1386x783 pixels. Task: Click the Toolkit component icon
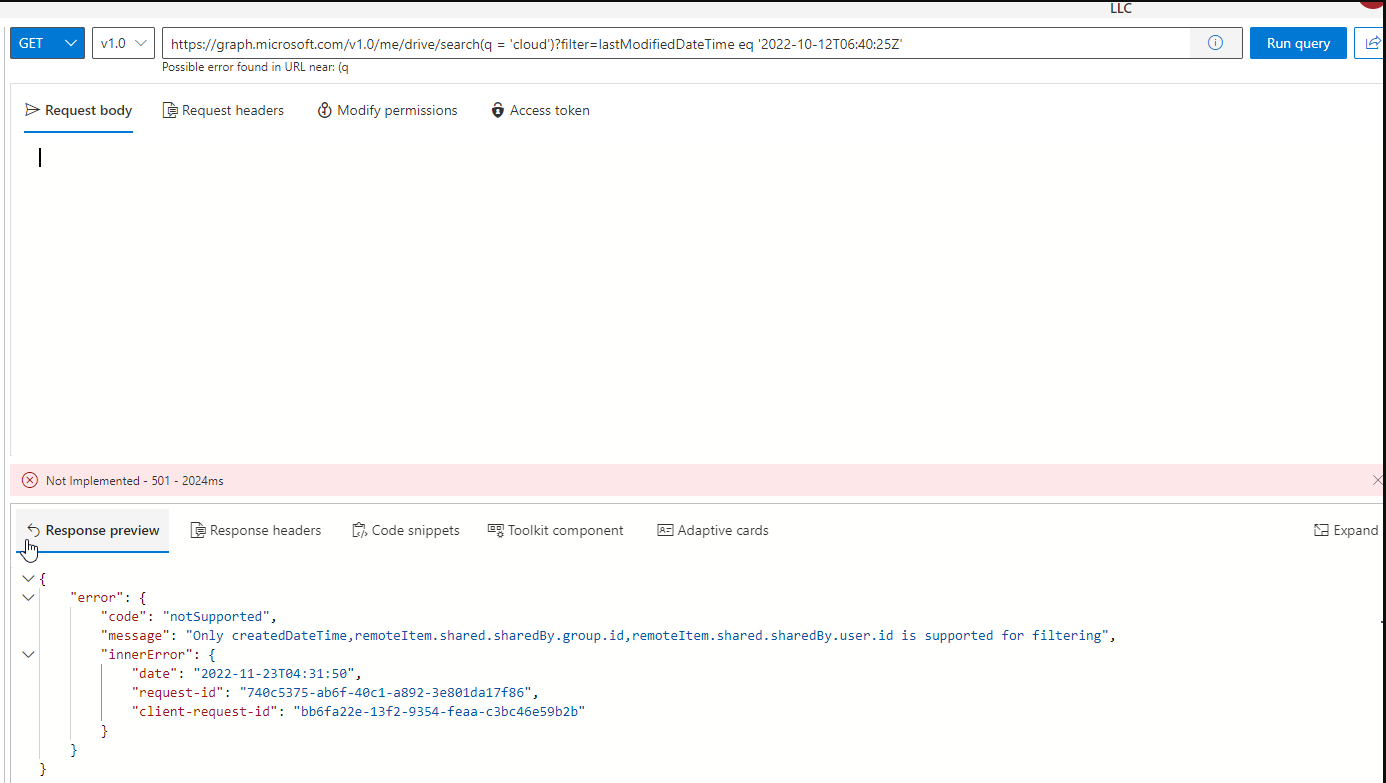coord(494,530)
